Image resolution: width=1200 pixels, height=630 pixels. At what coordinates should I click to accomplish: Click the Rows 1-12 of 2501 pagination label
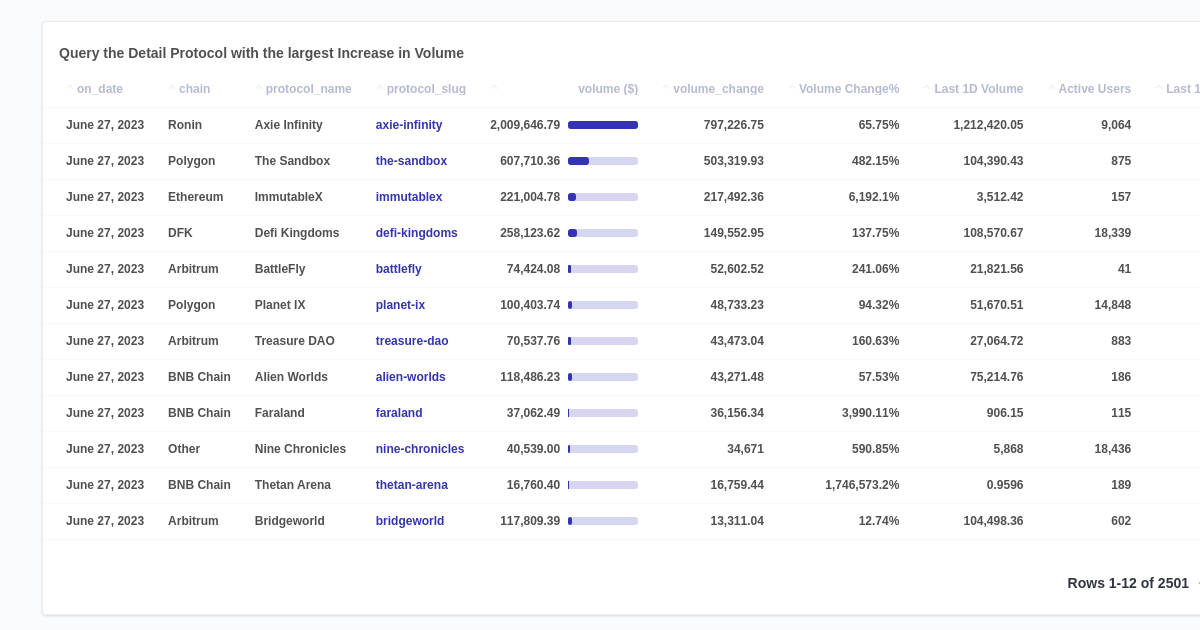click(x=1128, y=582)
